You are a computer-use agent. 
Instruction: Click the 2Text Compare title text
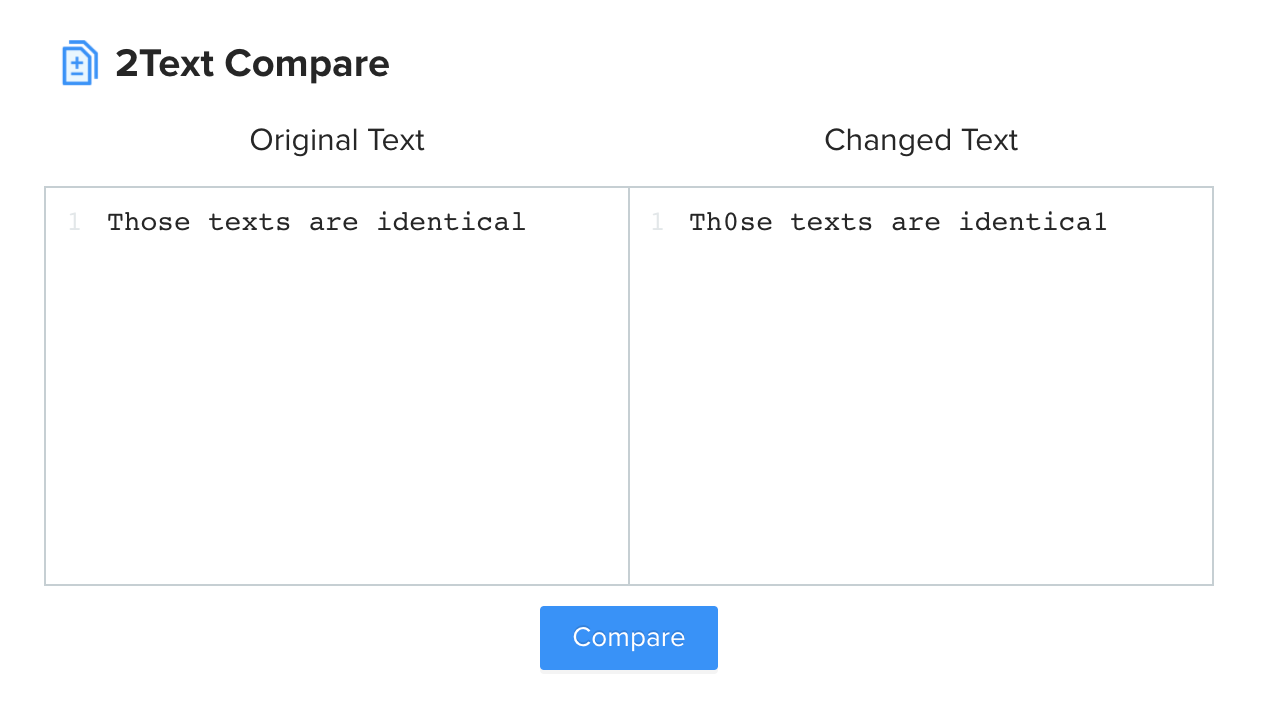(x=252, y=63)
